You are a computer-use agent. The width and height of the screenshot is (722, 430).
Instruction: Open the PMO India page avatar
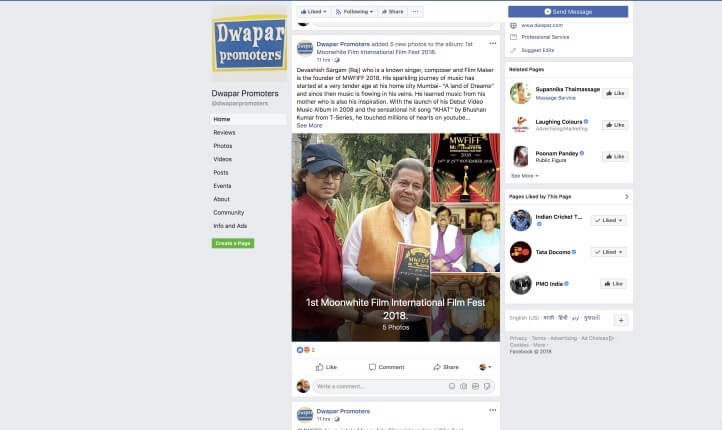coord(520,284)
